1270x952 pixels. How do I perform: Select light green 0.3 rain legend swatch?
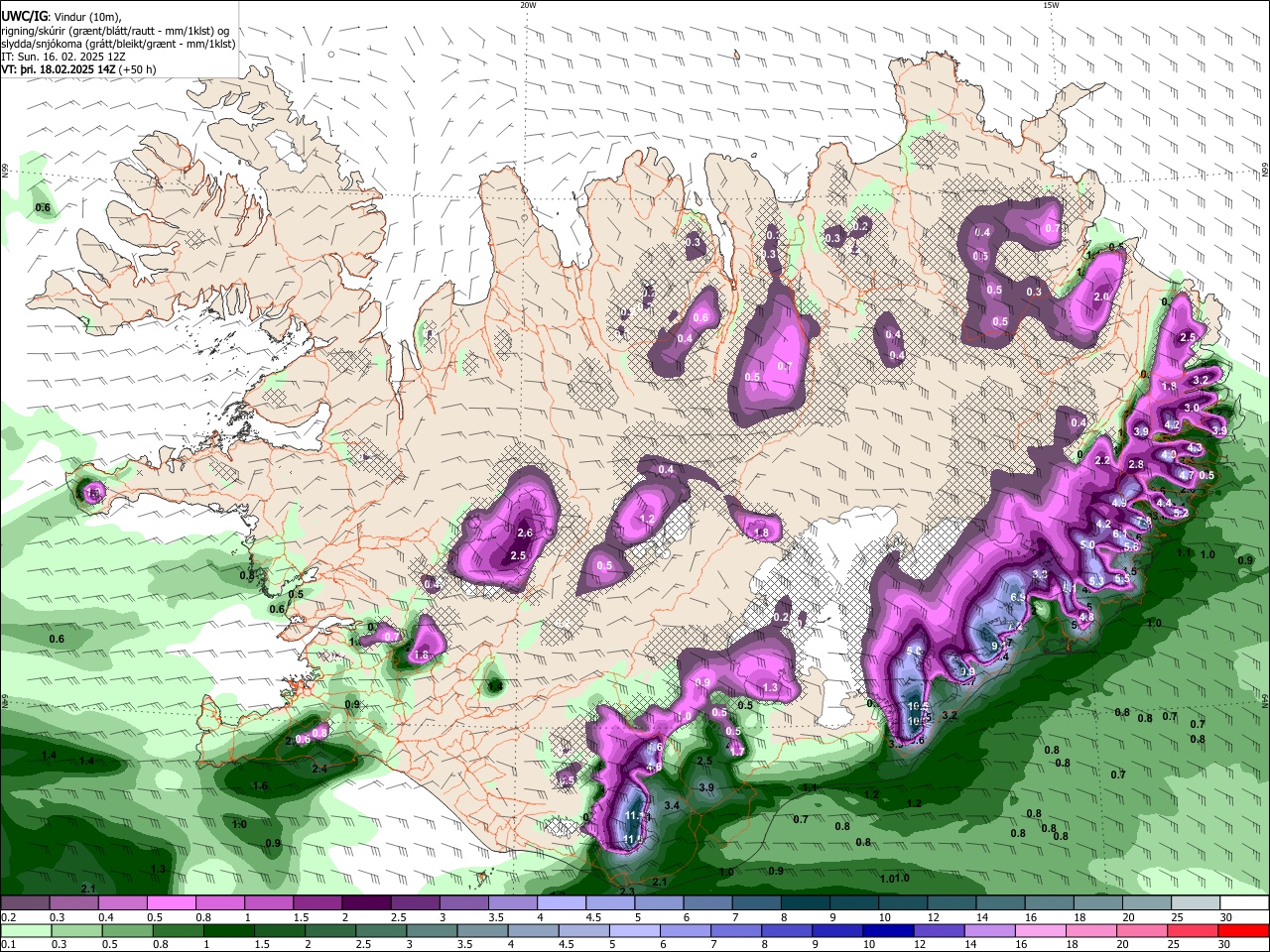point(76,930)
